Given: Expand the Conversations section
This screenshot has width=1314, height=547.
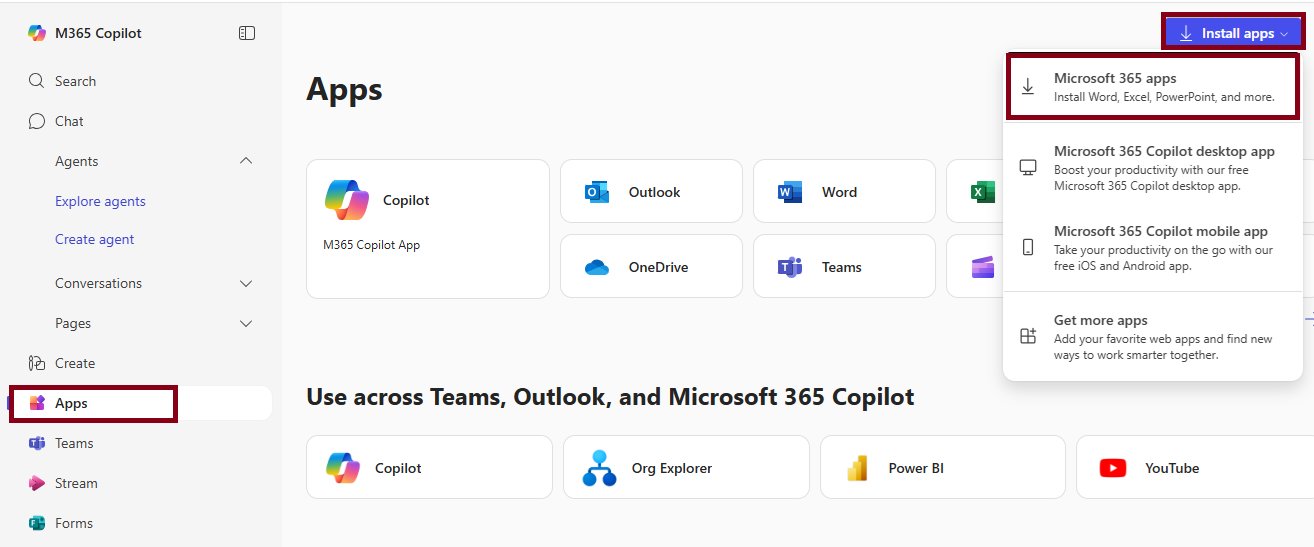Looking at the screenshot, I should [246, 283].
